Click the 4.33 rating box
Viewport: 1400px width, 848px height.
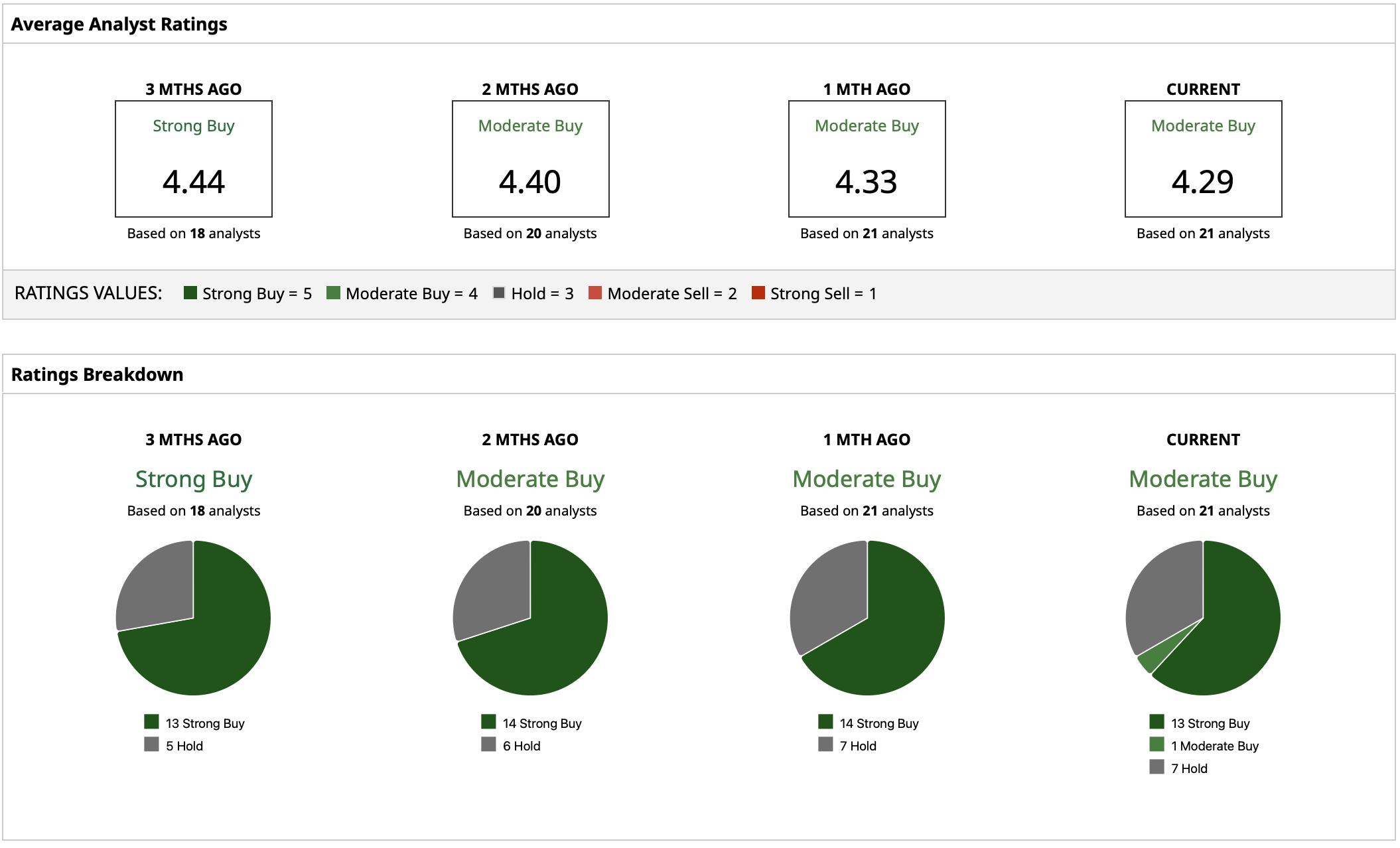point(867,159)
